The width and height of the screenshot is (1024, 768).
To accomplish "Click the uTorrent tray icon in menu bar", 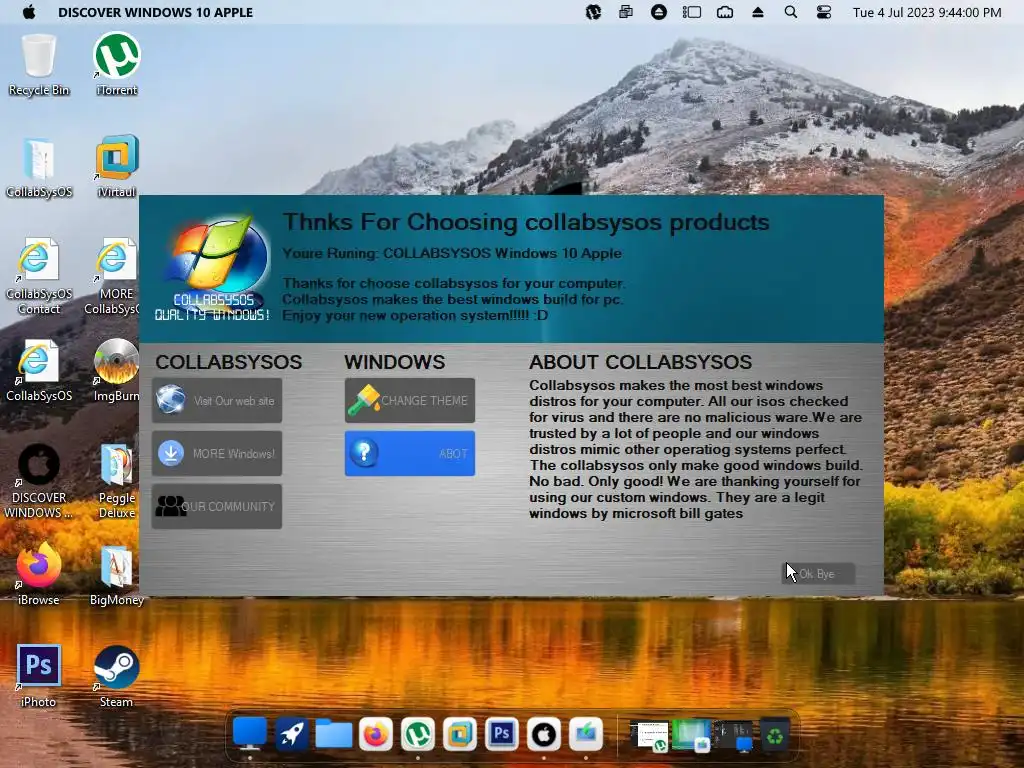I will (593, 12).
